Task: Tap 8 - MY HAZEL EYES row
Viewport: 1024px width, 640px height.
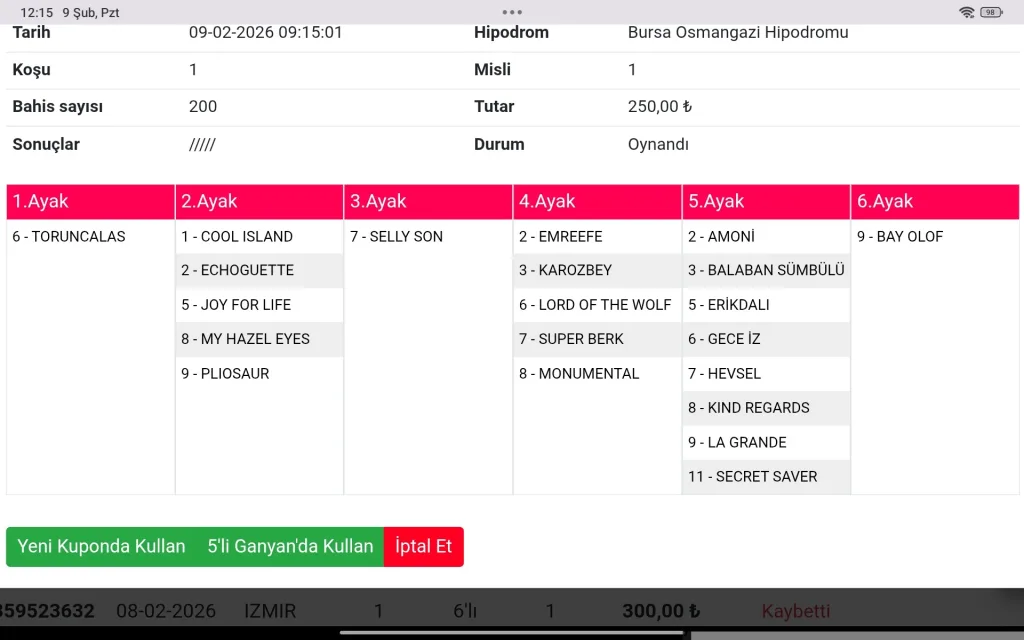Action: click(246, 339)
